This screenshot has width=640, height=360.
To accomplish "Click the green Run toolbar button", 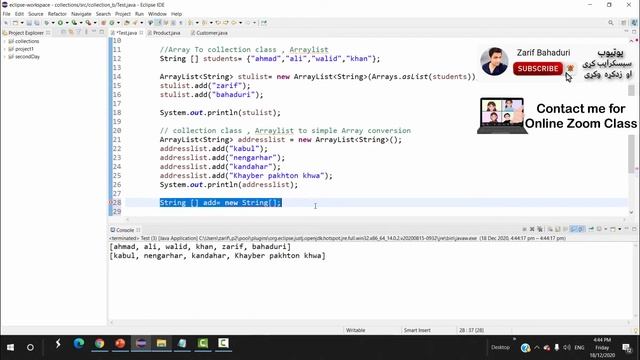I will click(60, 23).
